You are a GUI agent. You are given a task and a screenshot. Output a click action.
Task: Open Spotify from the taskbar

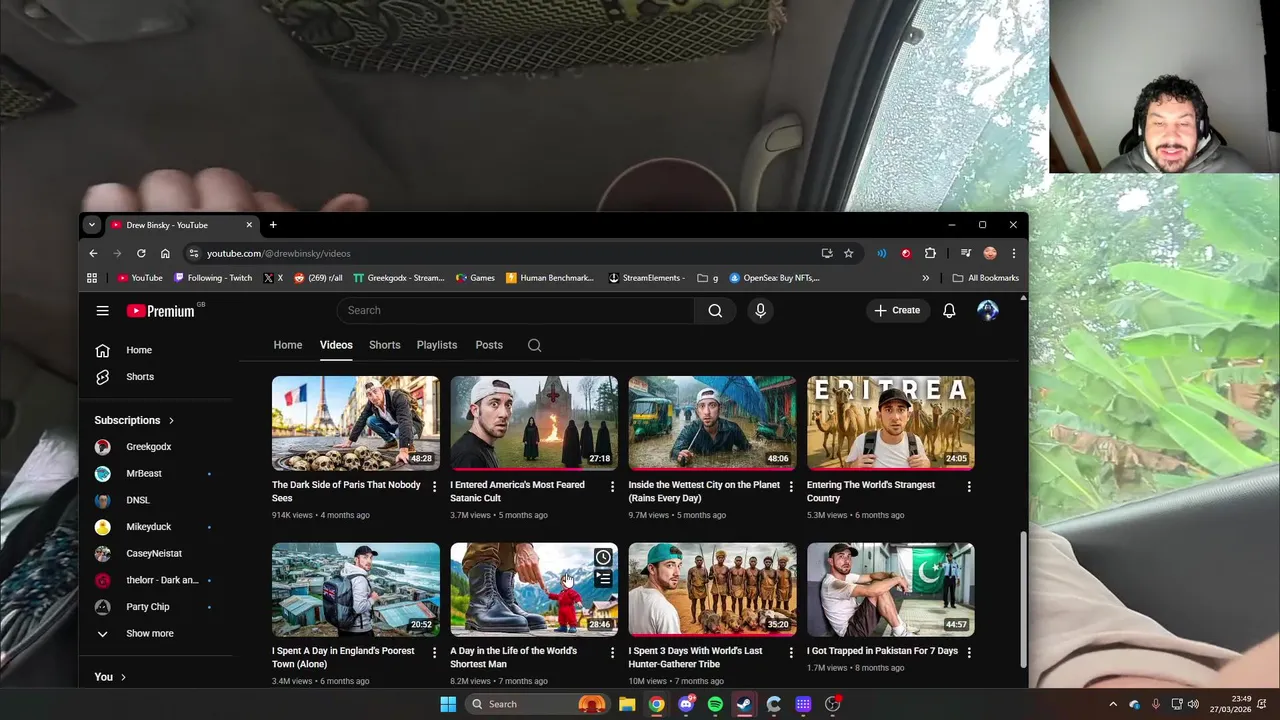(715, 704)
